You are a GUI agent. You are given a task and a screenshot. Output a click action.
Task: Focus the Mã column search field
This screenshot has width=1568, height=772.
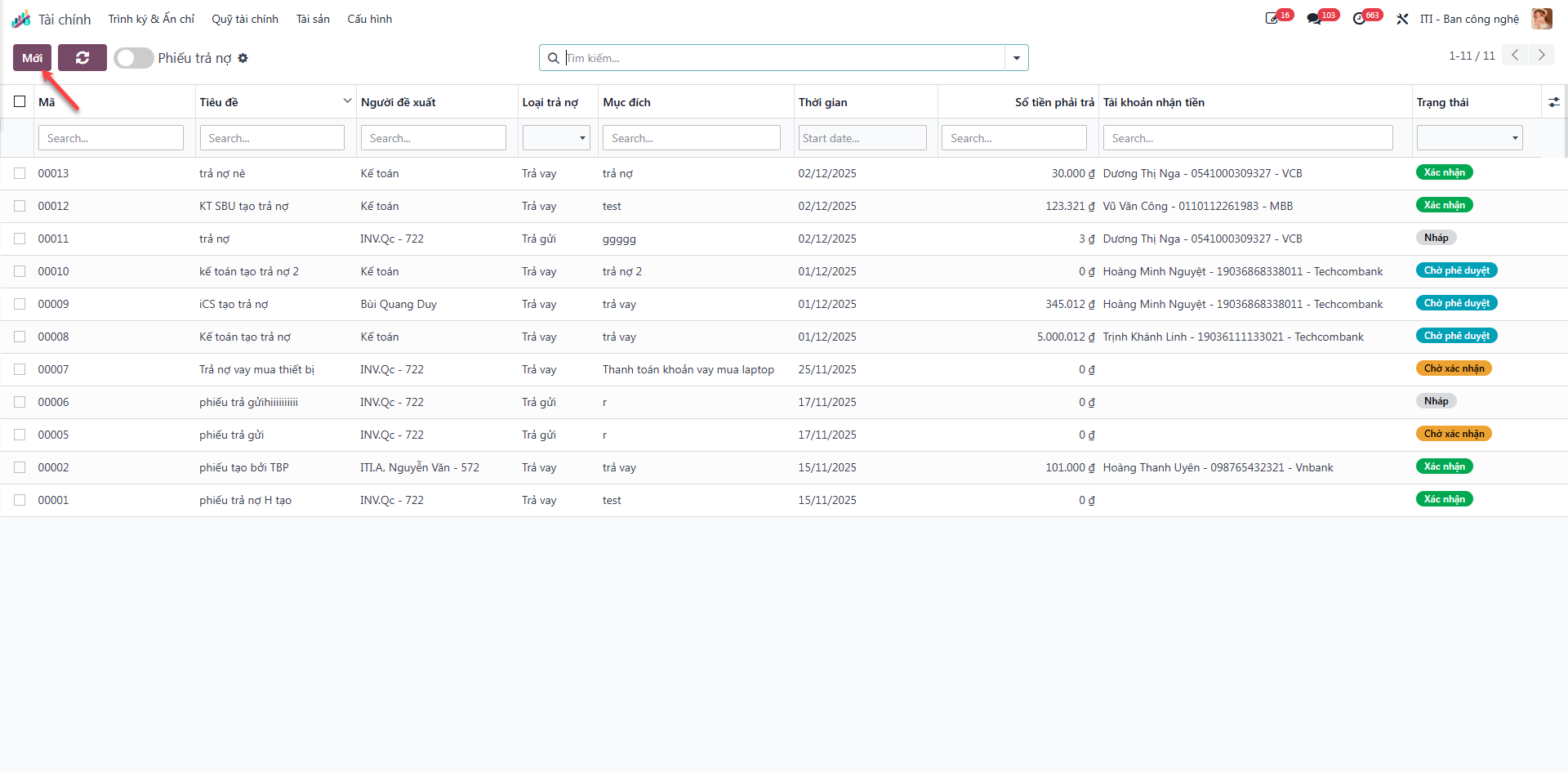point(111,138)
